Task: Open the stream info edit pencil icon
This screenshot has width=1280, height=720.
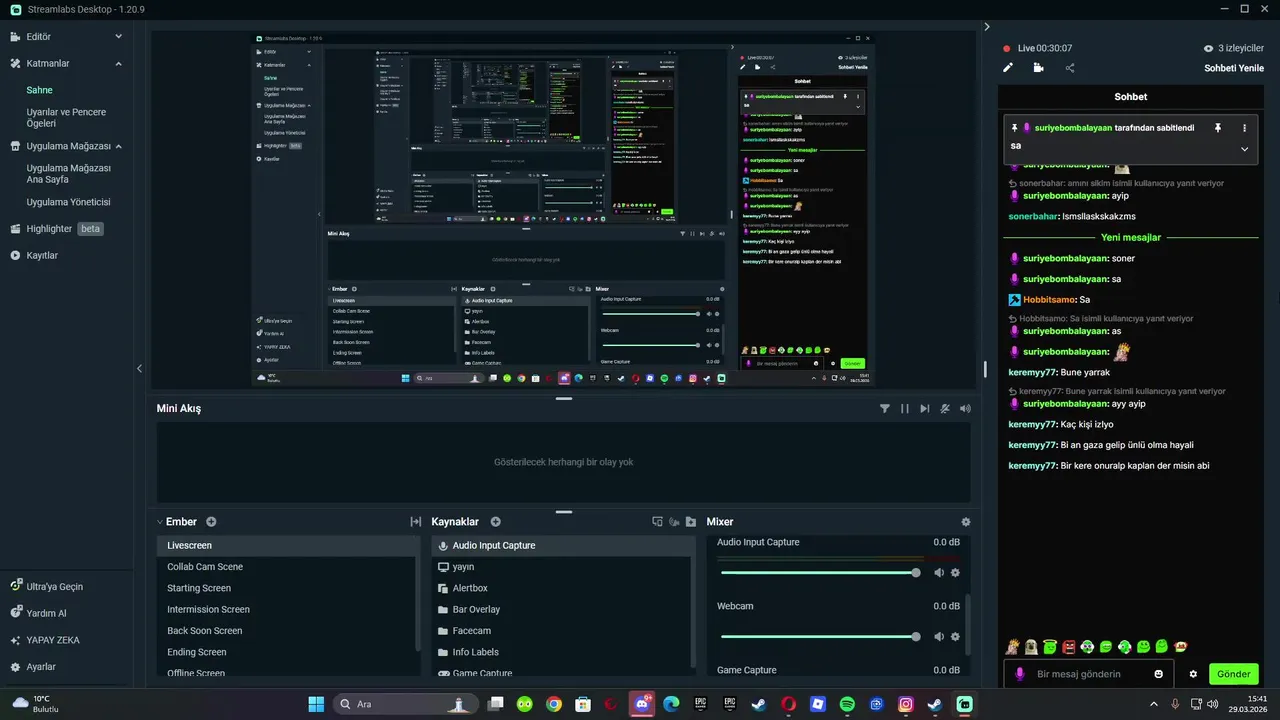Action: tap(1008, 68)
